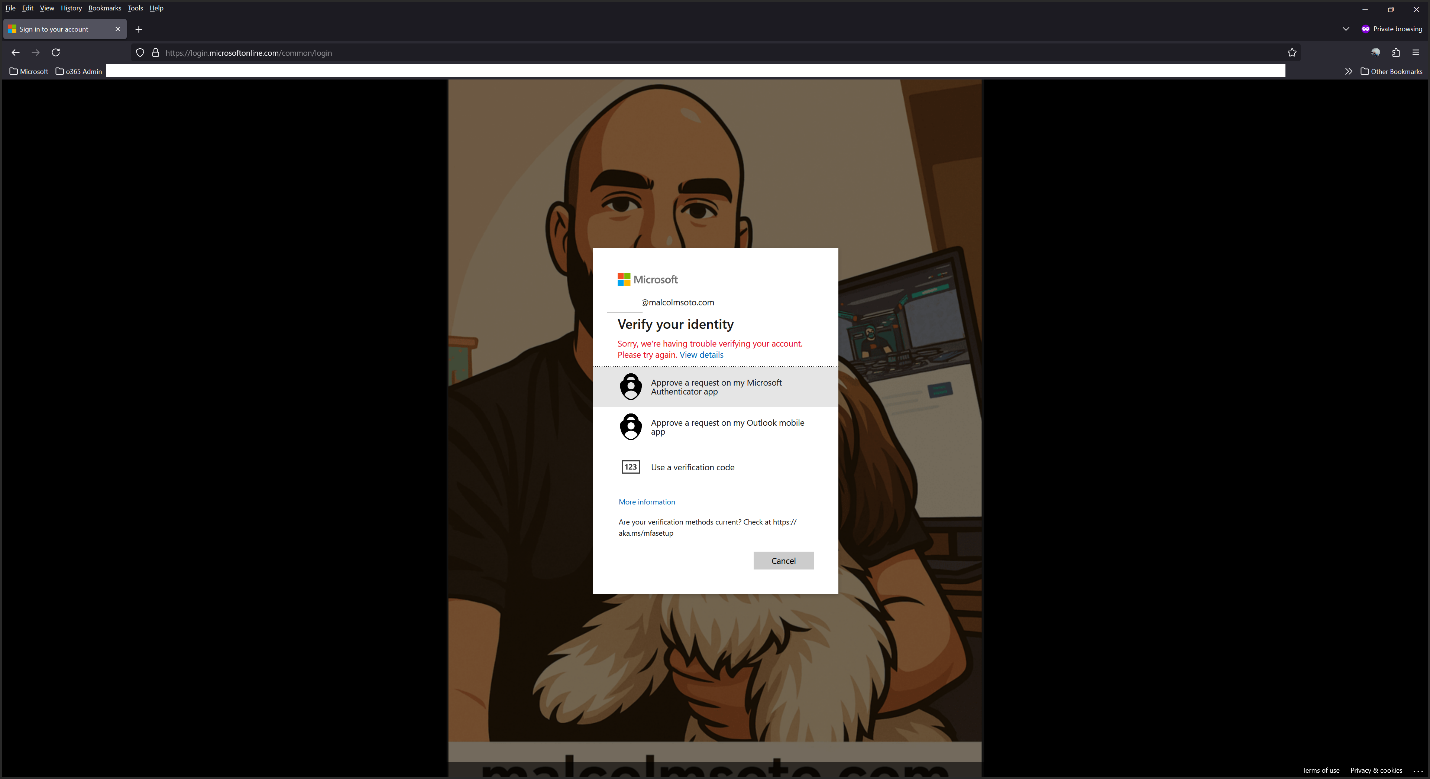This screenshot has height=779, width=1430.
Task: Click the padlock site security icon
Action: point(156,52)
